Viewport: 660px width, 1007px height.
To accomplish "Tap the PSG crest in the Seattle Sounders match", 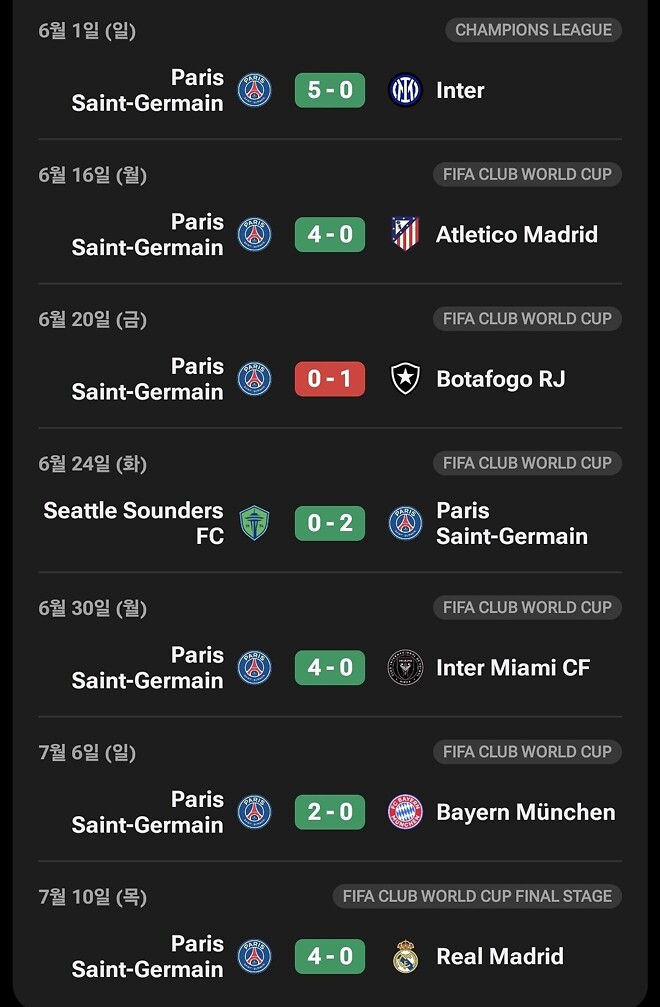I will (x=405, y=523).
